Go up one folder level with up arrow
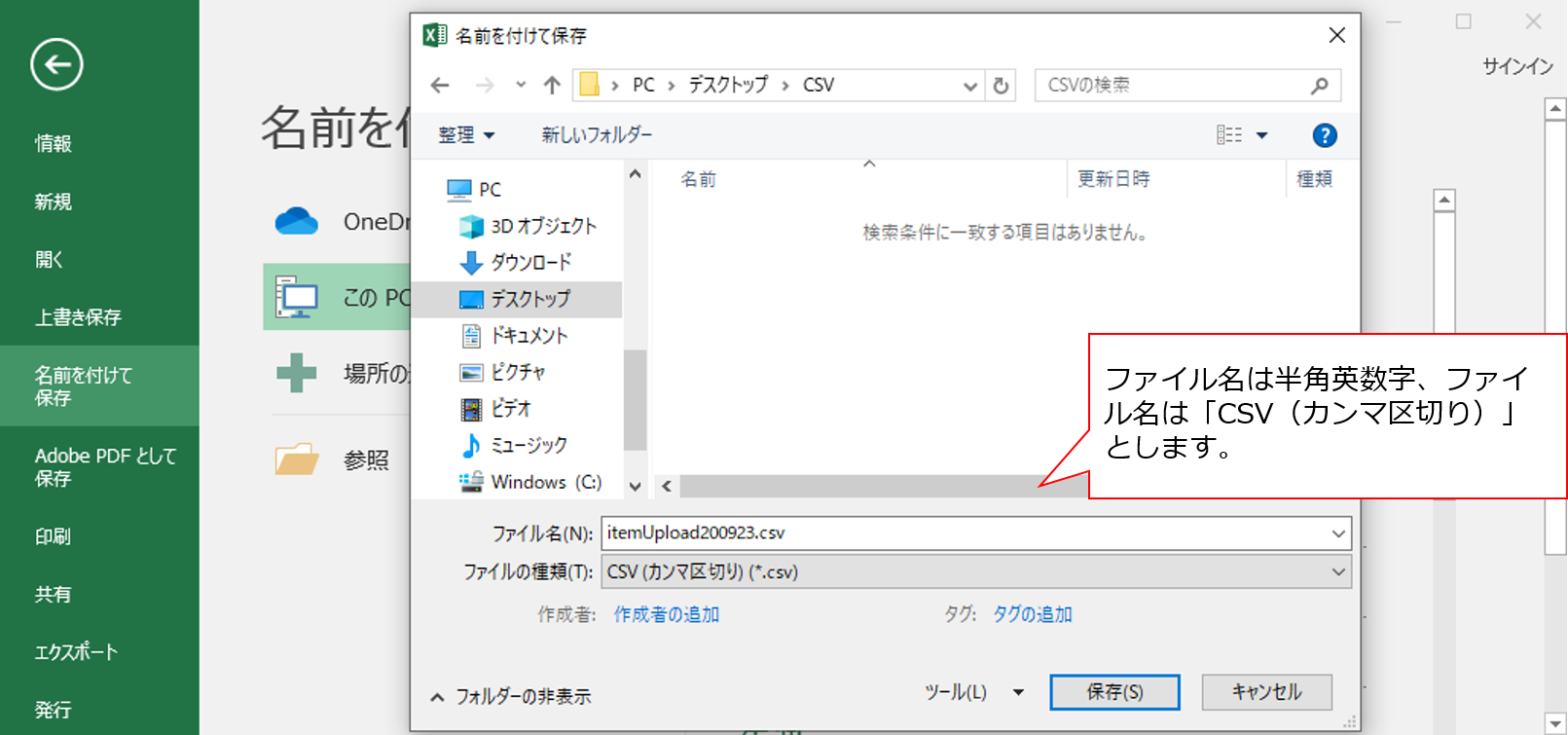The image size is (1568, 735). pyautogui.click(x=552, y=86)
